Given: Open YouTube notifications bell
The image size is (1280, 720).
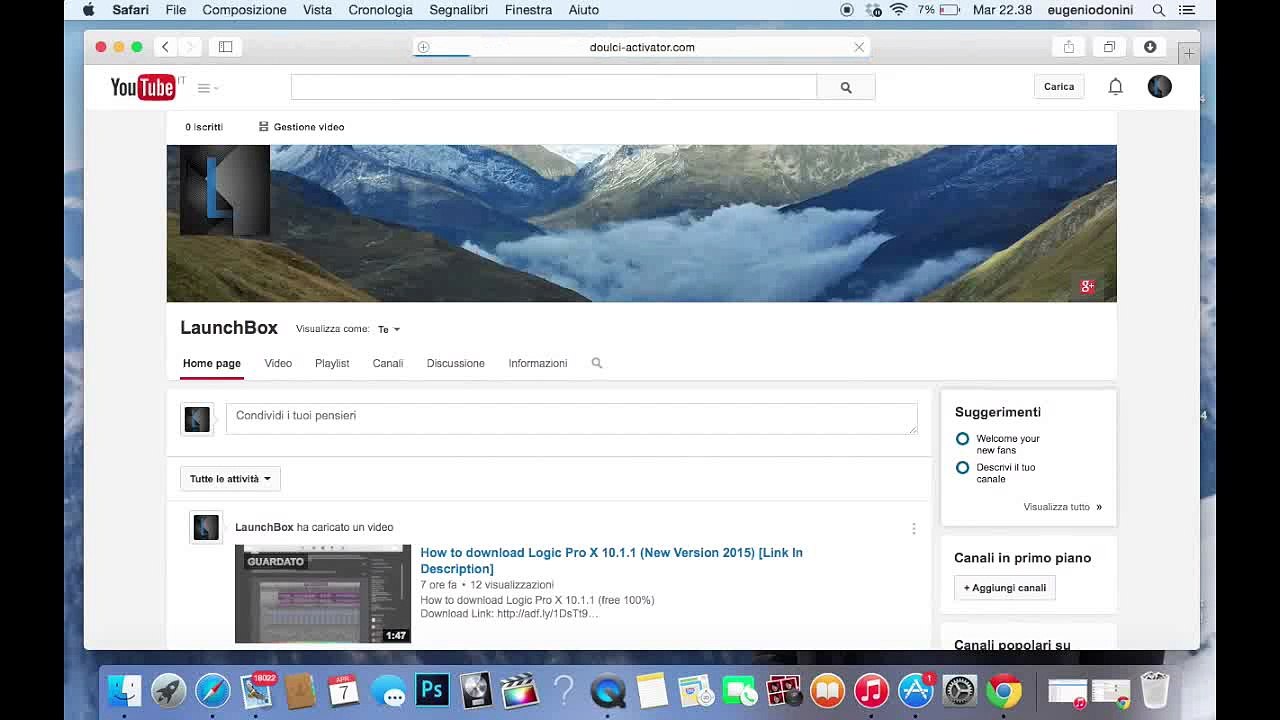Looking at the screenshot, I should coord(1115,87).
